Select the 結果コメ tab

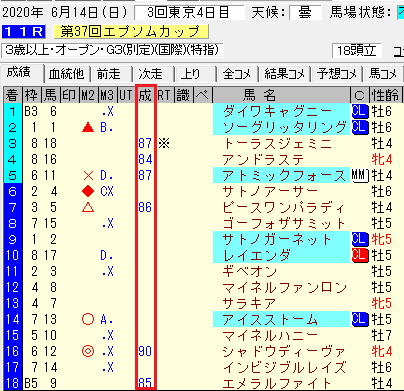(285, 74)
